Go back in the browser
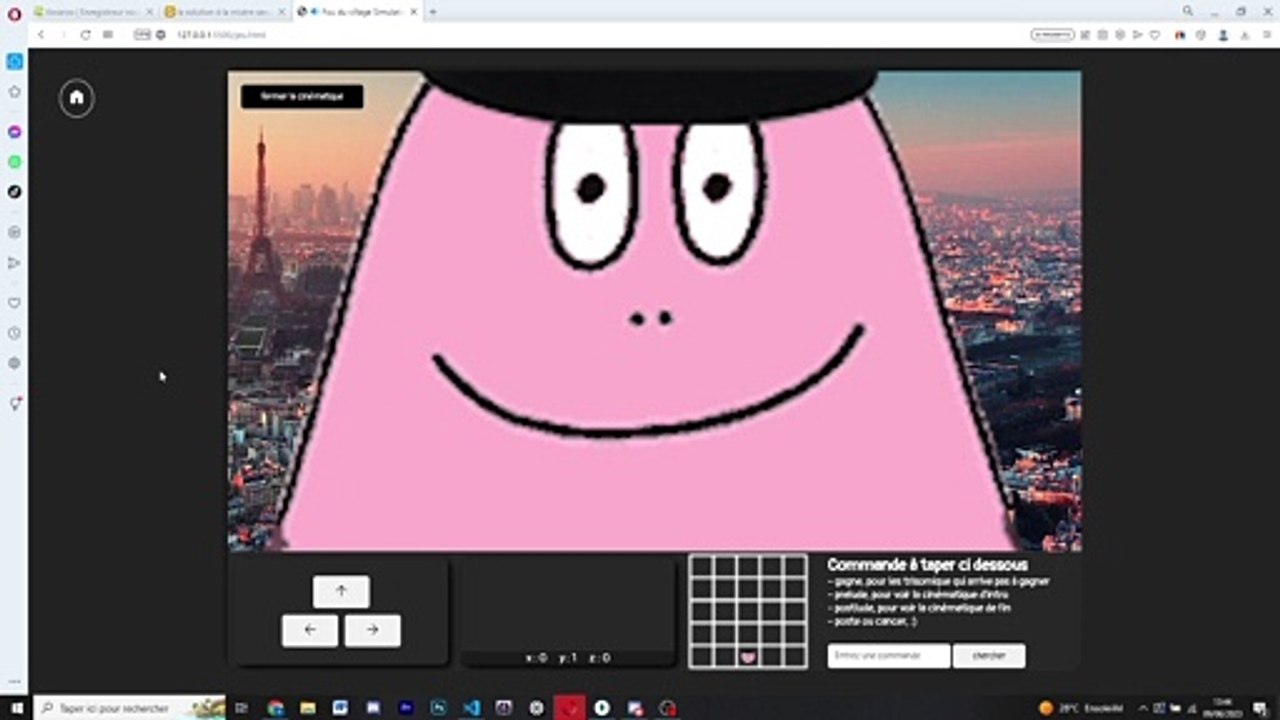1280x720 pixels. pyautogui.click(x=41, y=34)
